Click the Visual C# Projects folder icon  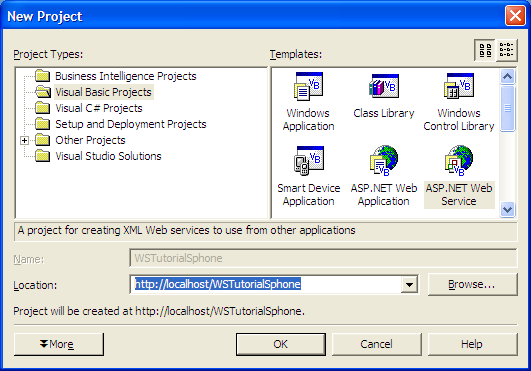point(43,108)
